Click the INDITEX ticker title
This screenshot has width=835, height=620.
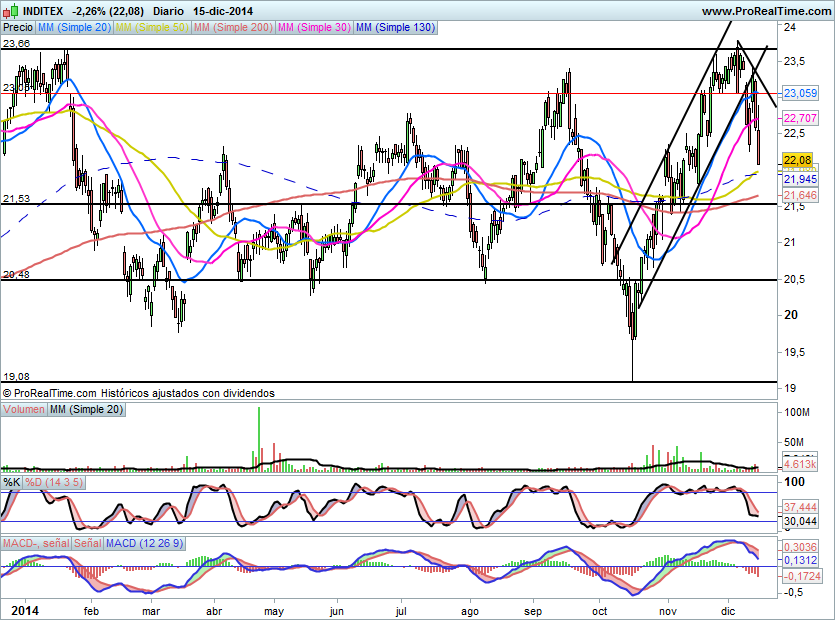click(43, 11)
